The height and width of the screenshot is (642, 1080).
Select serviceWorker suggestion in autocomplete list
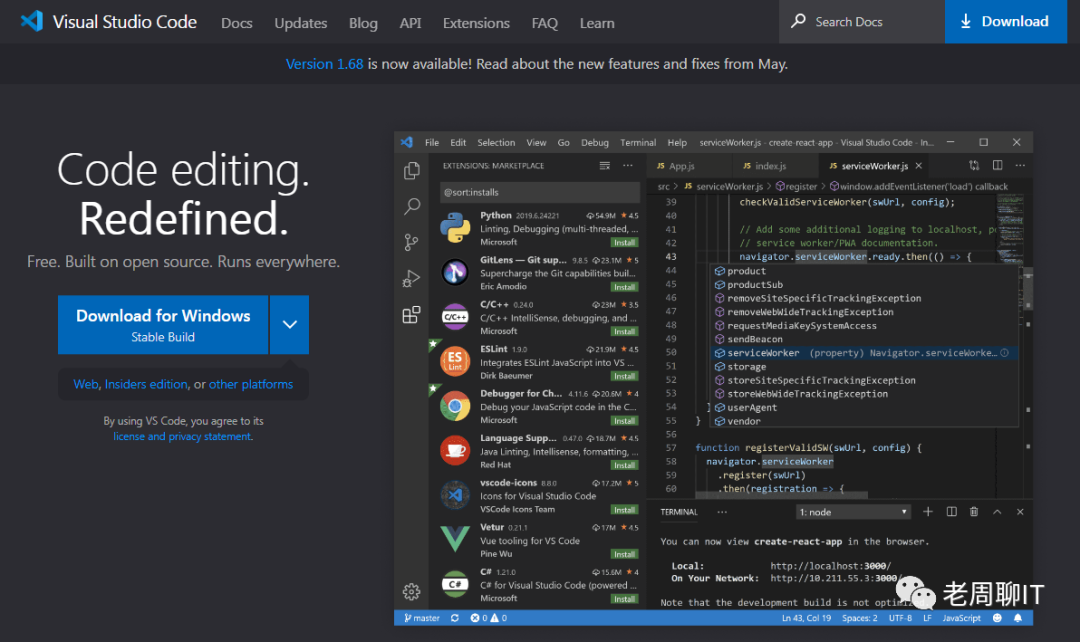[864, 353]
